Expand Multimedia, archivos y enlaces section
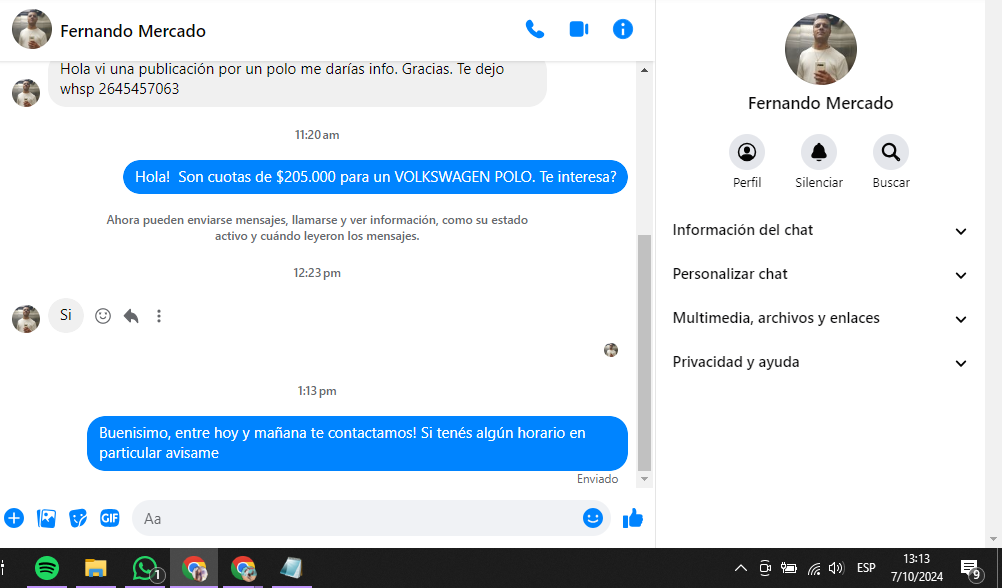The width and height of the screenshot is (1002, 588). [820, 318]
